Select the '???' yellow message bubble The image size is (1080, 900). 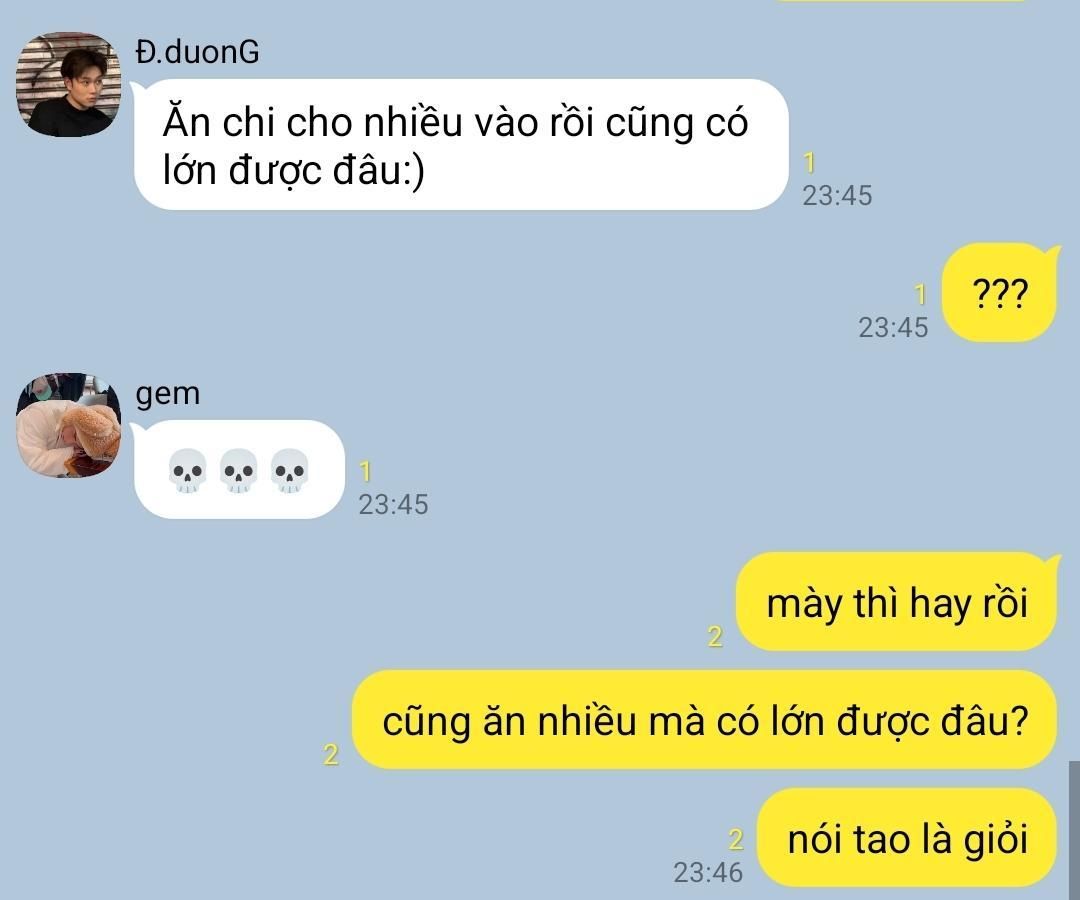tap(999, 293)
